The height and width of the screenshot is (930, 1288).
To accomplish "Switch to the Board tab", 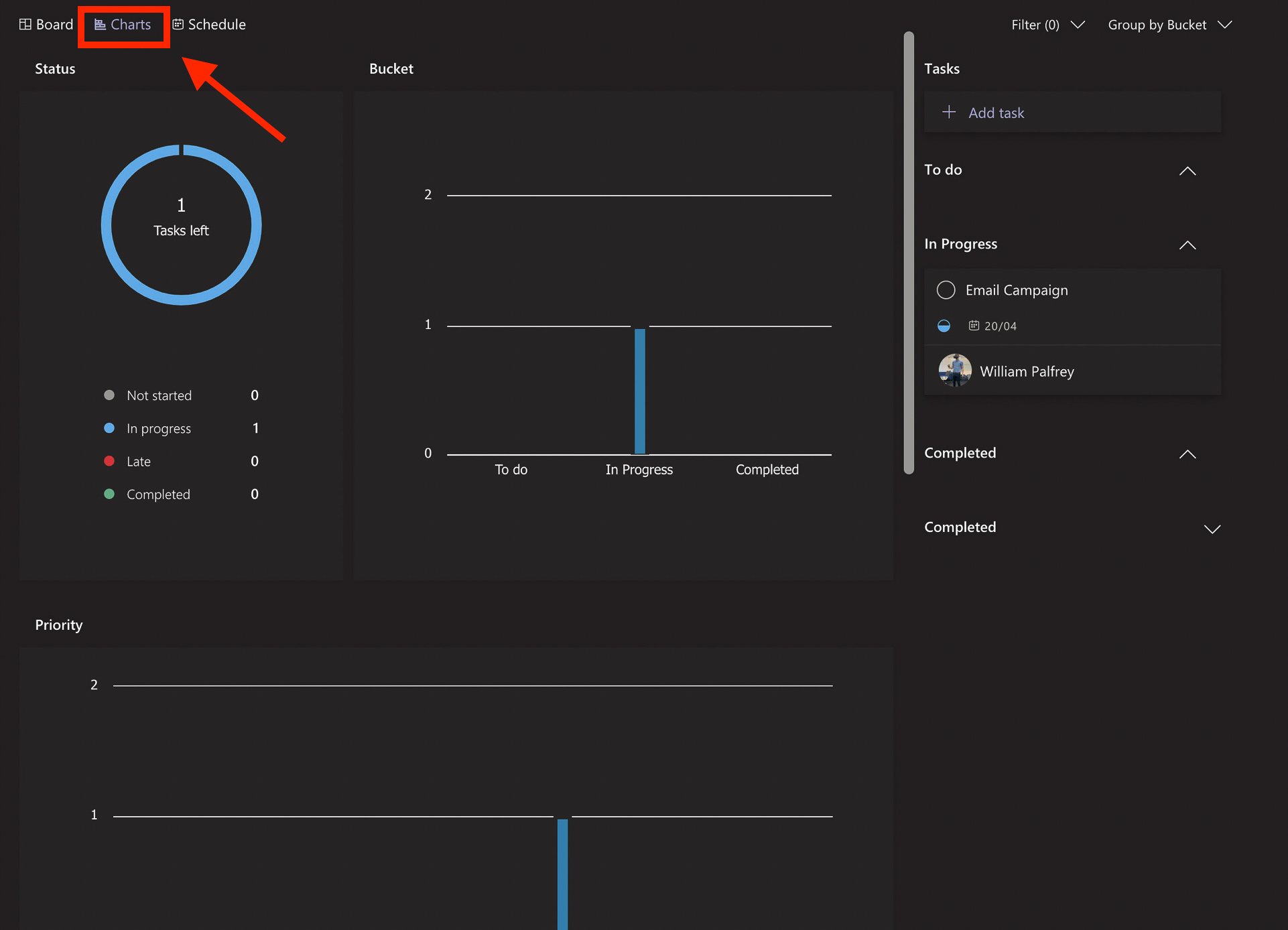I will (54, 25).
